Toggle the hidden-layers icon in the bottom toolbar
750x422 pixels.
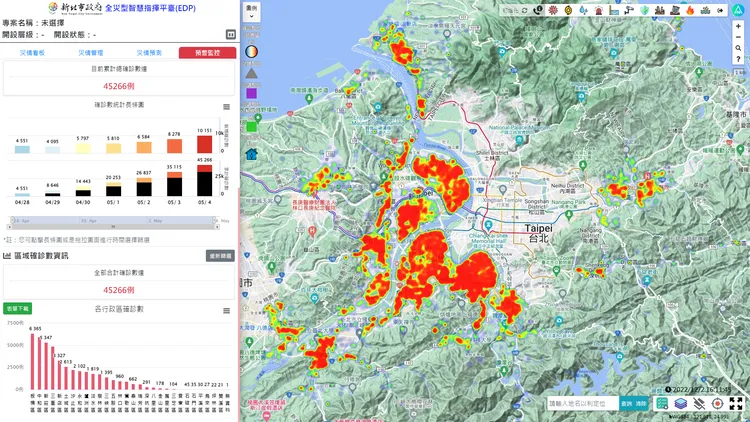tap(699, 403)
